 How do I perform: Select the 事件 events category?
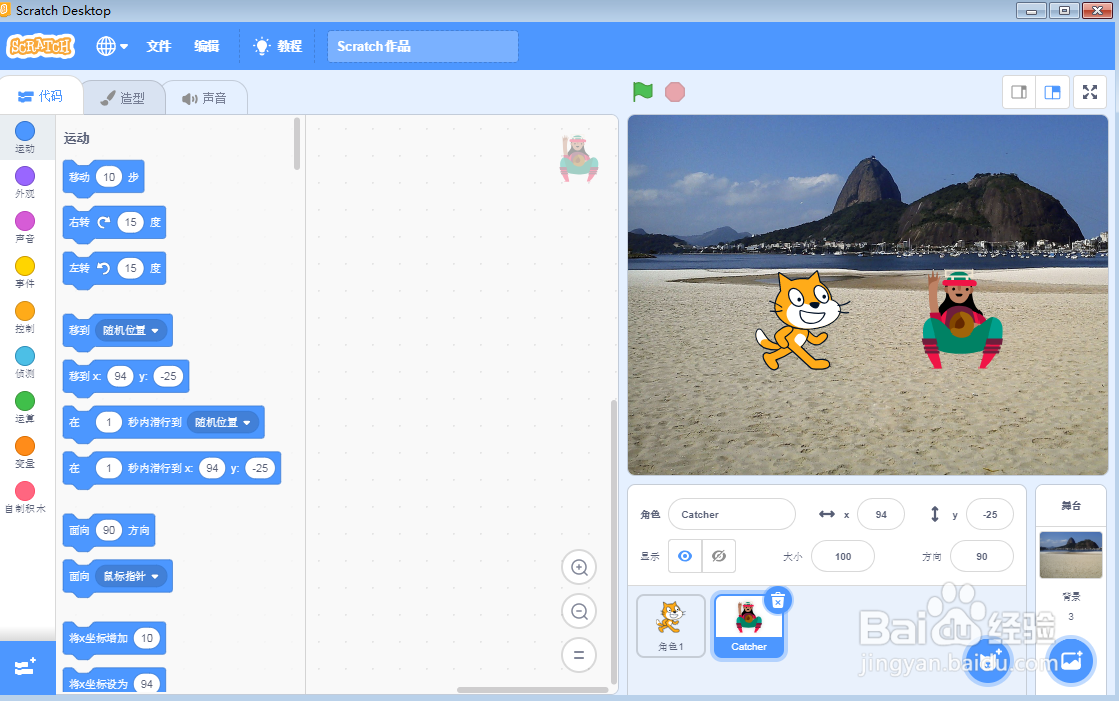click(x=25, y=273)
